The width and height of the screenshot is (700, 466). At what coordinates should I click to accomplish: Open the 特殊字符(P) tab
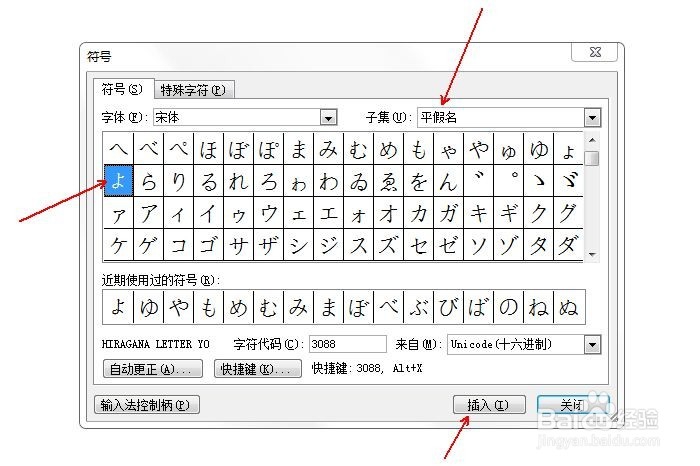[x=193, y=90]
